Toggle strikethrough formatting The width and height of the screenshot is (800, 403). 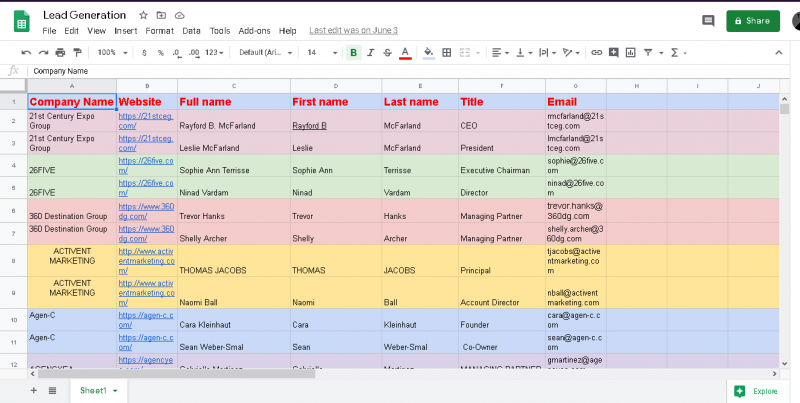(387, 52)
